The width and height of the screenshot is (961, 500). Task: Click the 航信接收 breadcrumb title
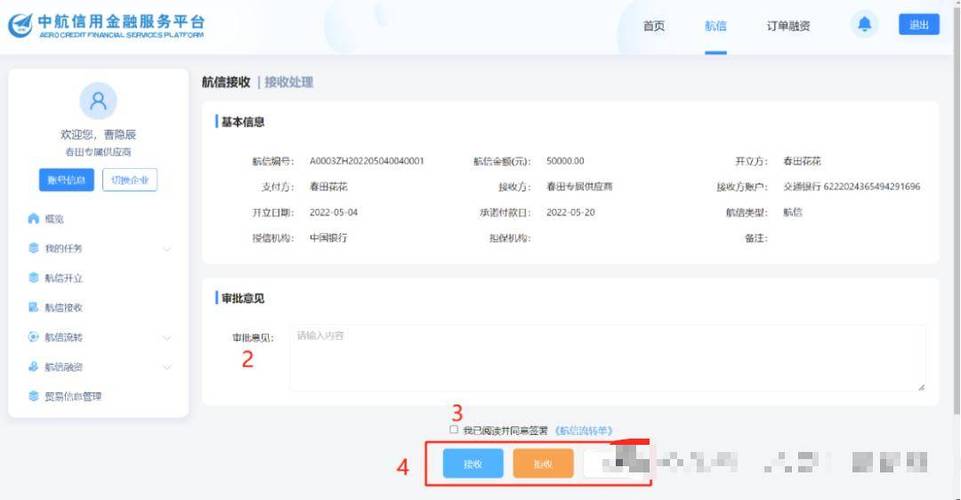click(226, 82)
